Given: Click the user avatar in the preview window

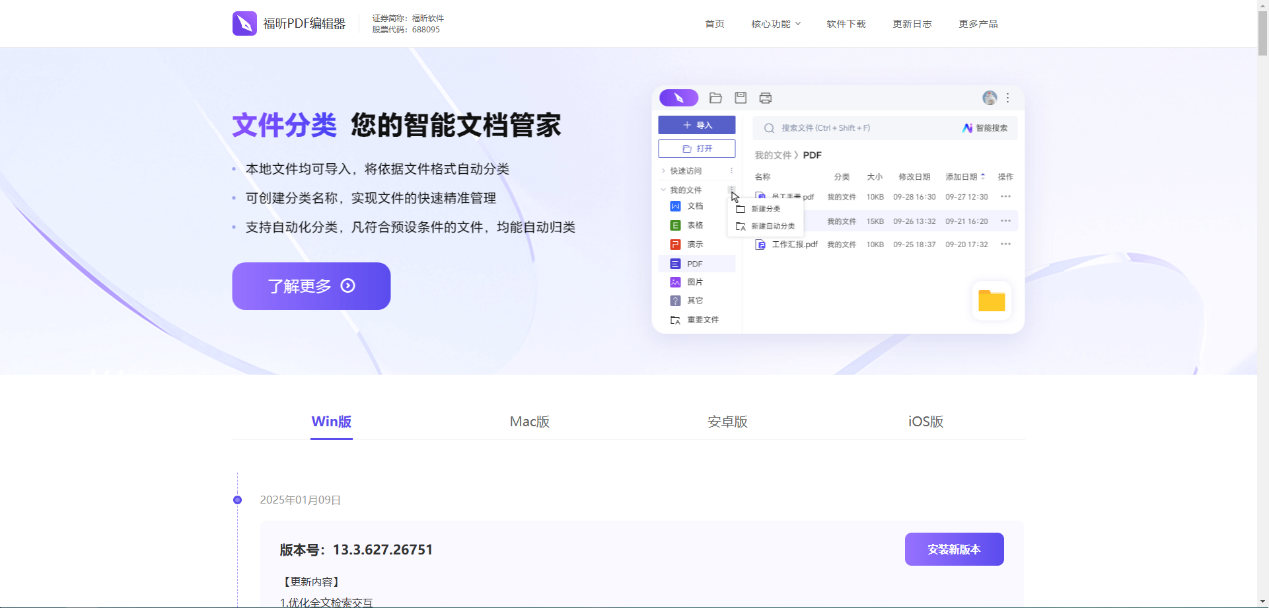Looking at the screenshot, I should (x=989, y=98).
